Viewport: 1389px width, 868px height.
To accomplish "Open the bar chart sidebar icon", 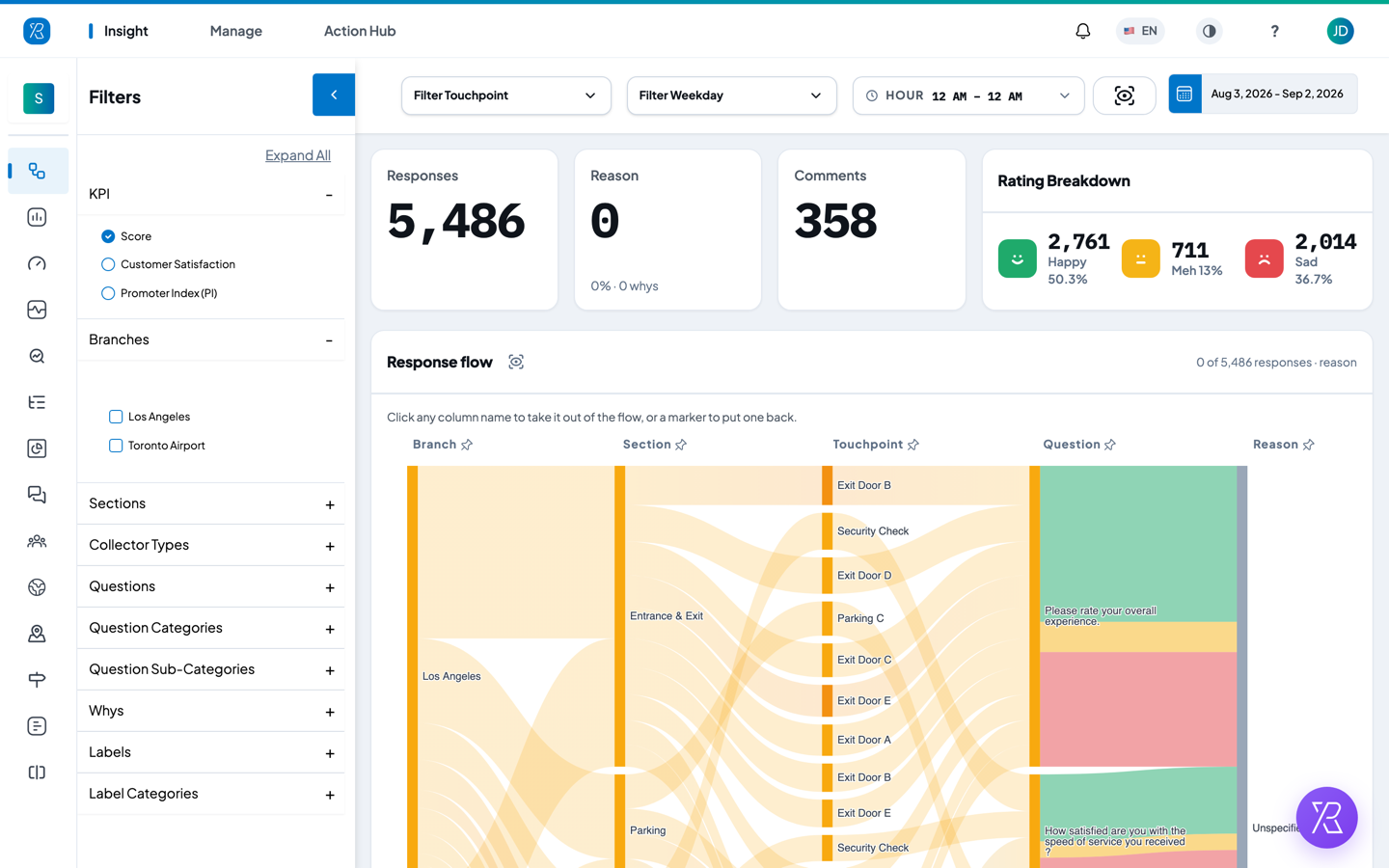I will click(x=38, y=217).
